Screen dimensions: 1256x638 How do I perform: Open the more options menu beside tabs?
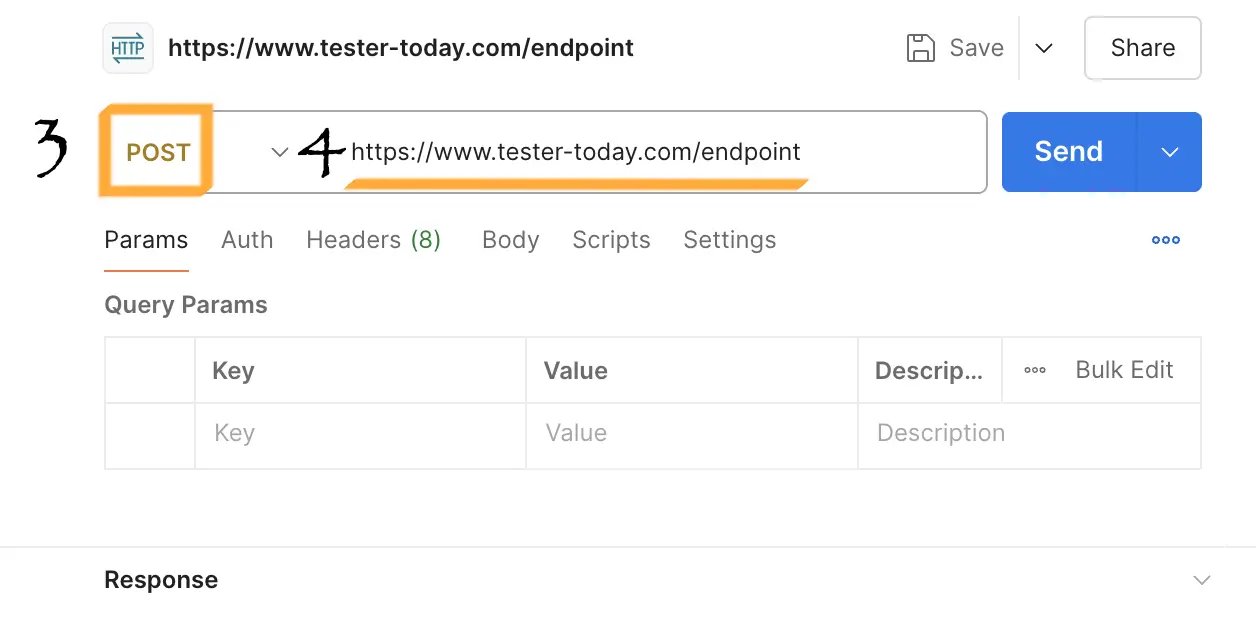(x=1165, y=239)
